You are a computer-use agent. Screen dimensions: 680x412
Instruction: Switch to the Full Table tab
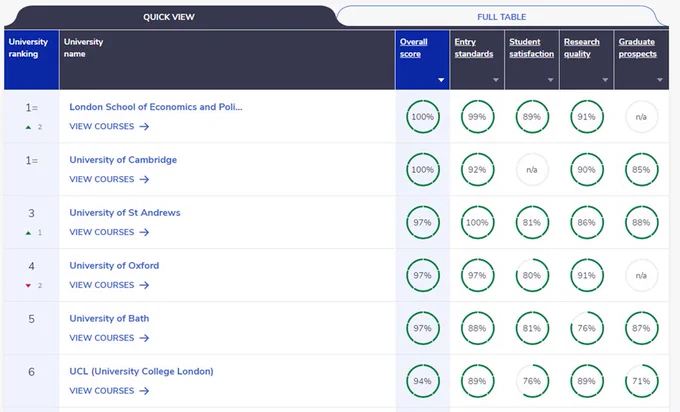coord(501,17)
